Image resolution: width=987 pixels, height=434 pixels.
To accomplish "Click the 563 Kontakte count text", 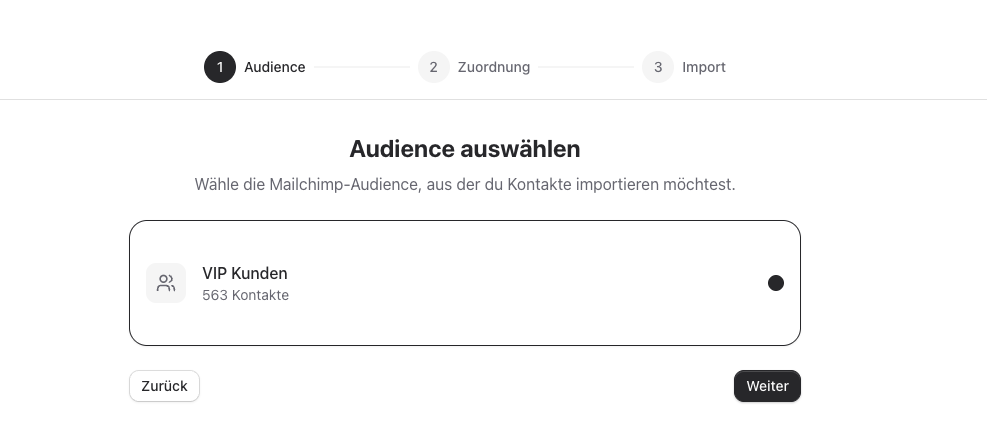I will click(x=245, y=295).
